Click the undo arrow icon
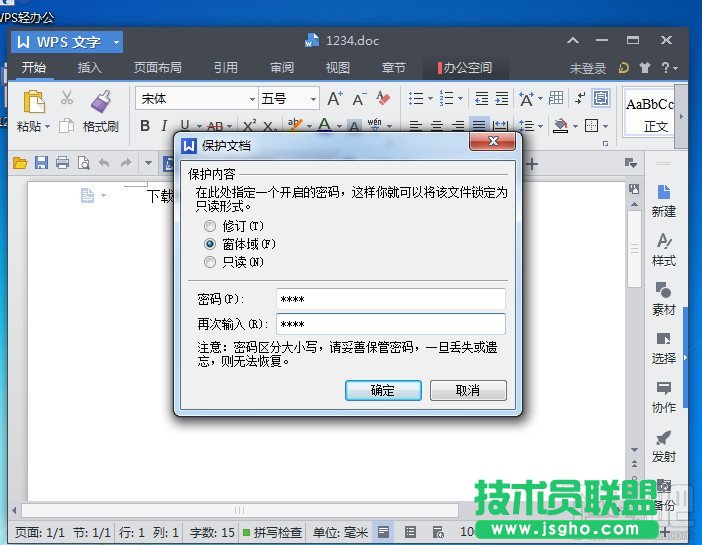 104,163
